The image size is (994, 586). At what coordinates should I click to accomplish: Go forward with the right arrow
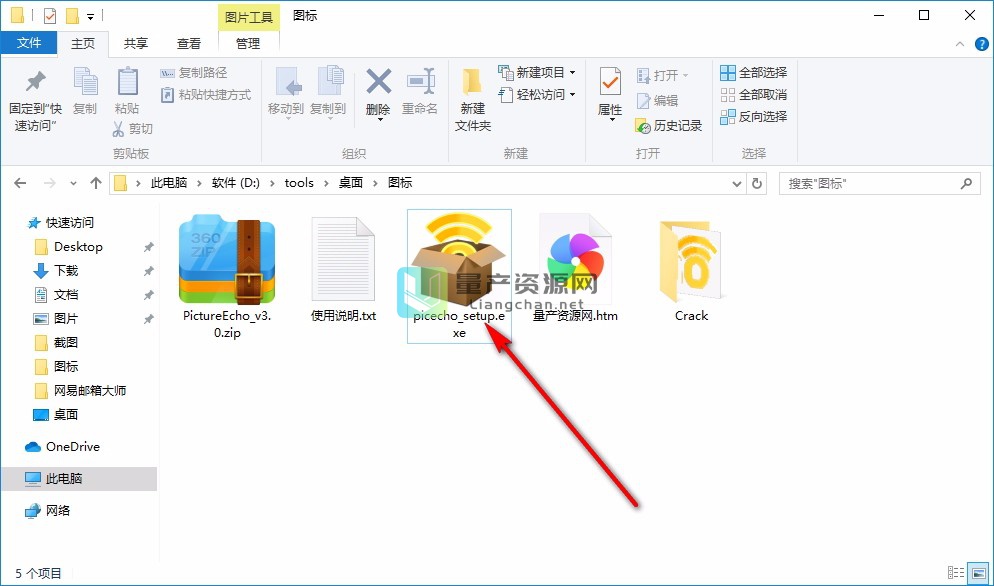[49, 183]
